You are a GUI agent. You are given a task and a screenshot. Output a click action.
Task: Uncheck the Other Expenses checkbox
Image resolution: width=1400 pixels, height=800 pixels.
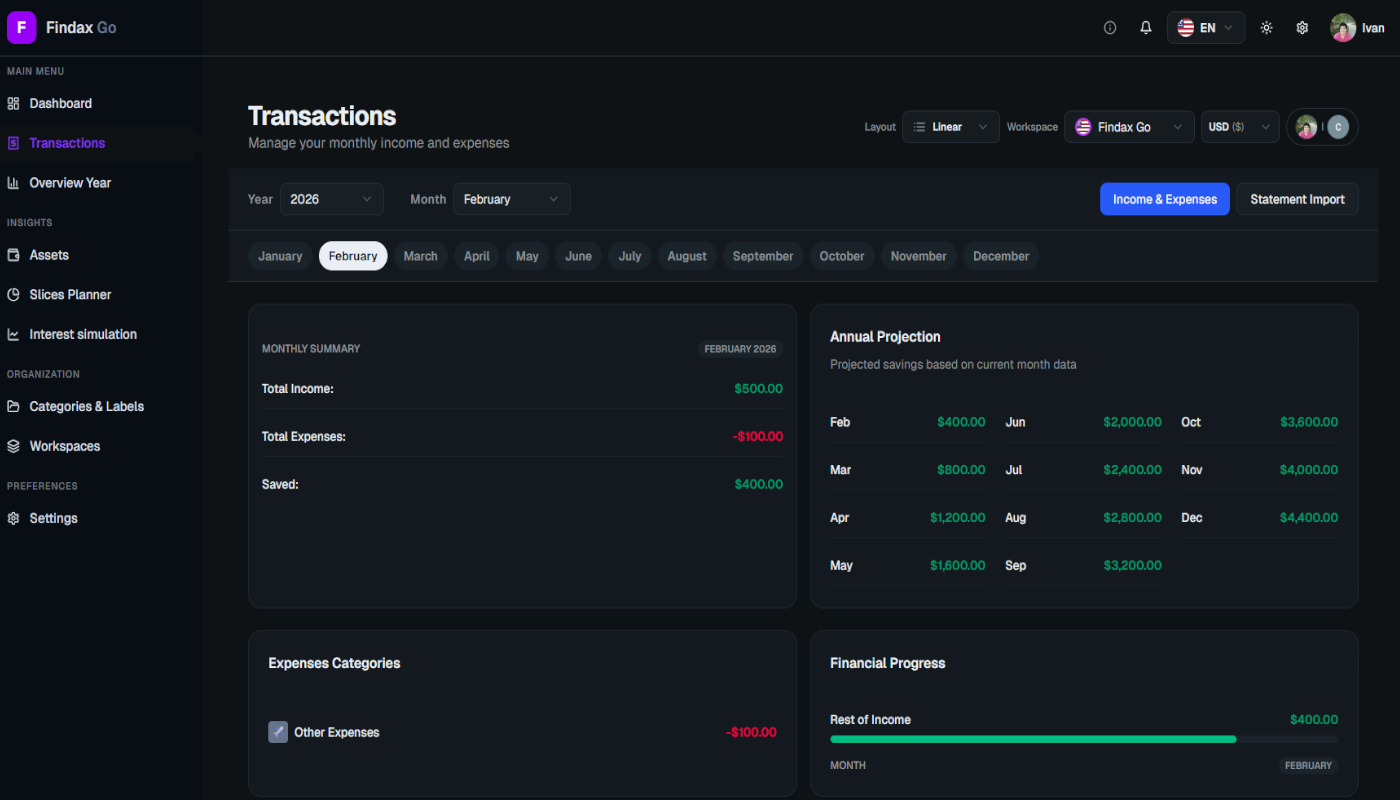[278, 732]
